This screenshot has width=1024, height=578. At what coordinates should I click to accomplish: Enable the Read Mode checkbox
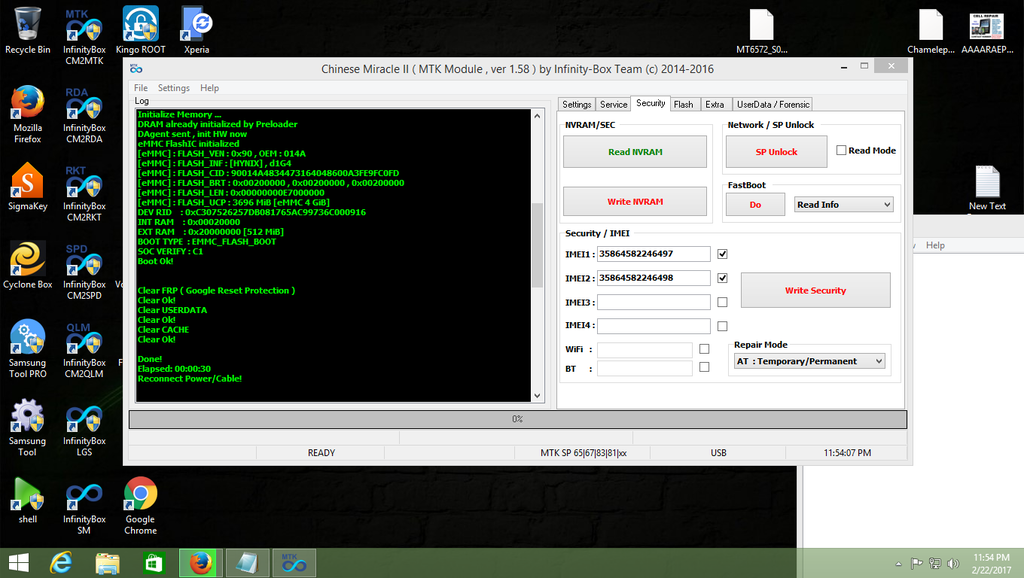[x=841, y=151]
